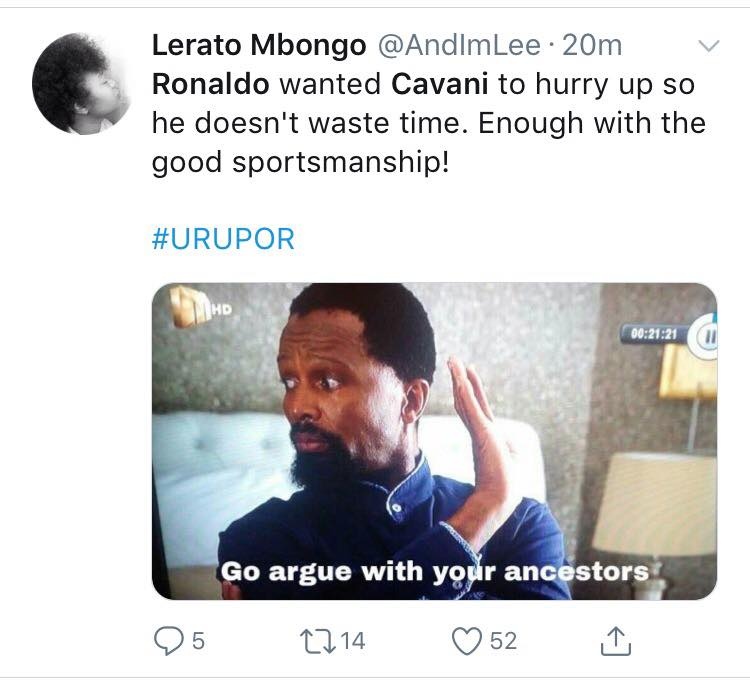Open Lerato Mbongo's profile picture

coord(82,83)
